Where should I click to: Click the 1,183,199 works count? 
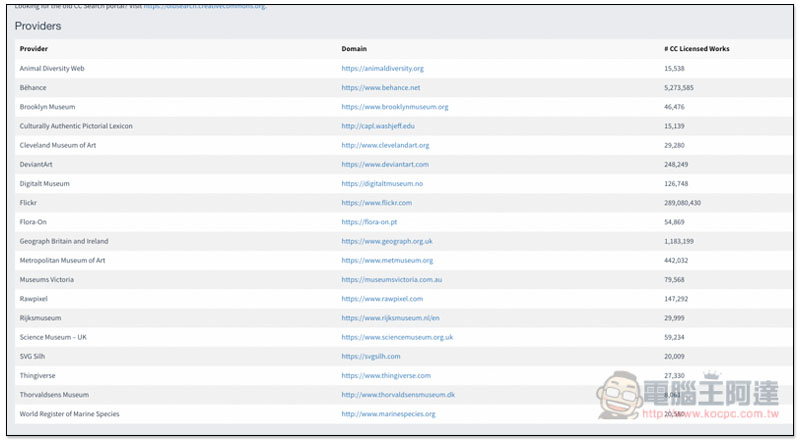[x=679, y=241]
